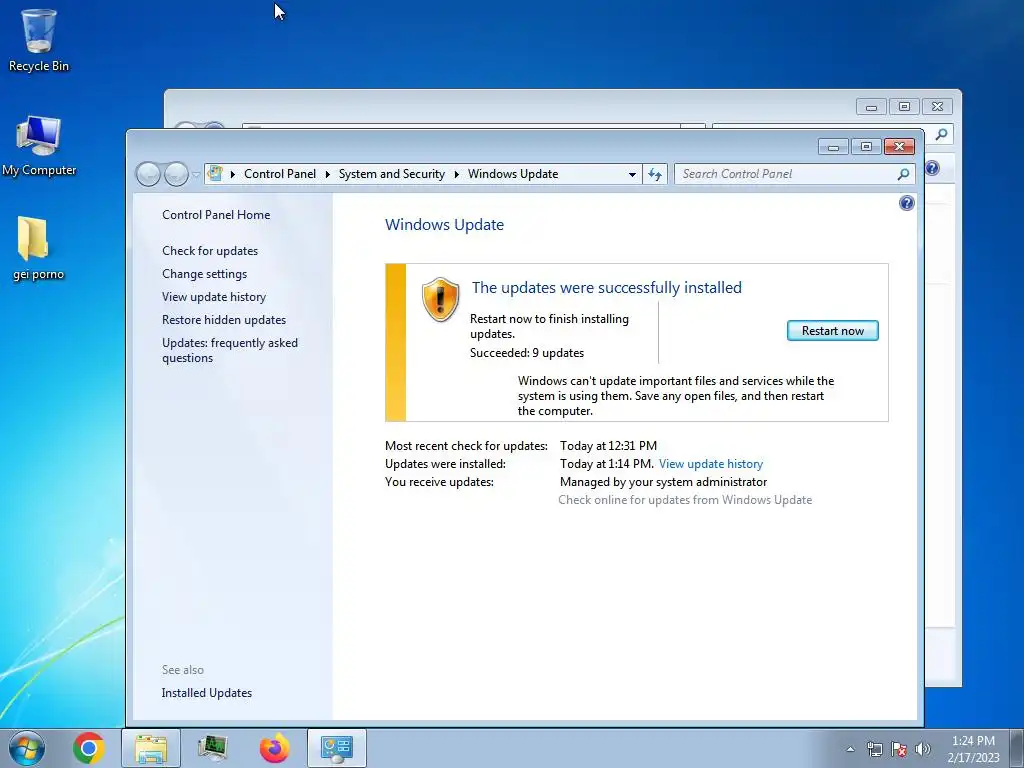The width and height of the screenshot is (1024, 768).
Task: Close the background window
Action: pos(937,106)
